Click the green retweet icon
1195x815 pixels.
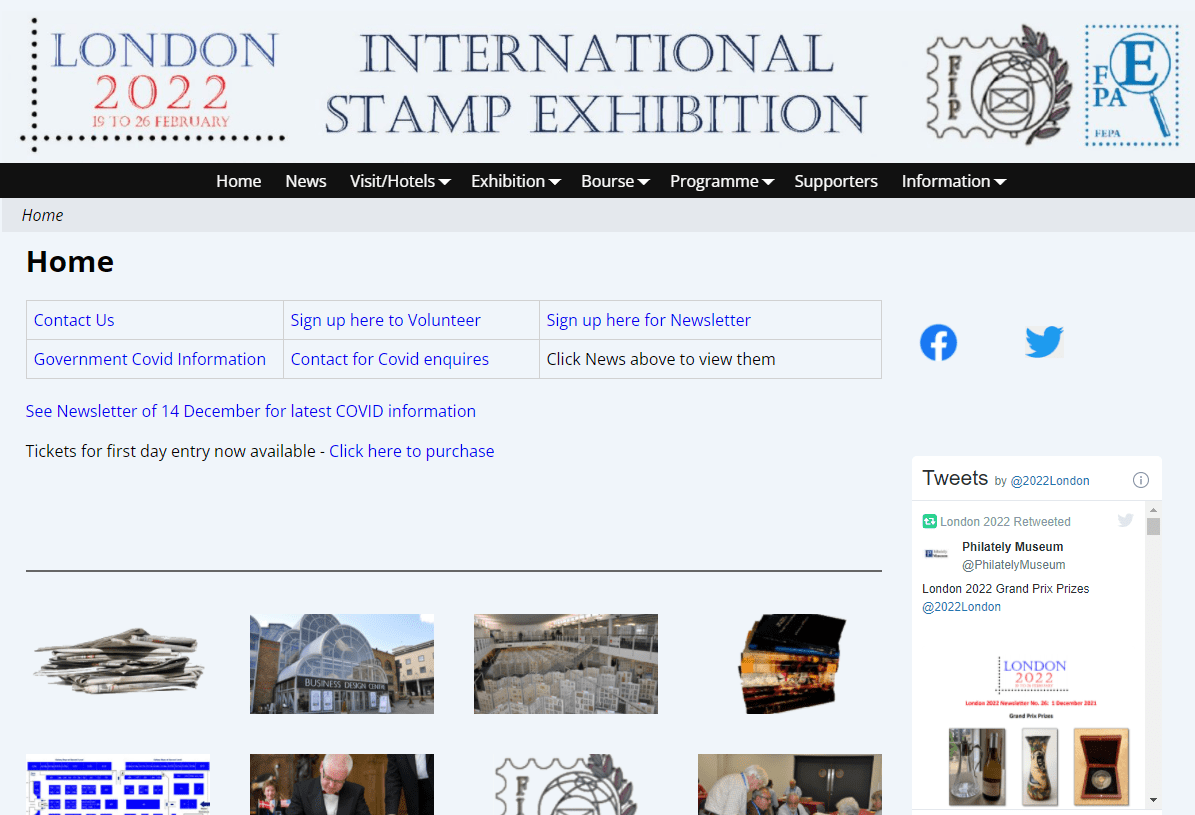[x=929, y=521]
